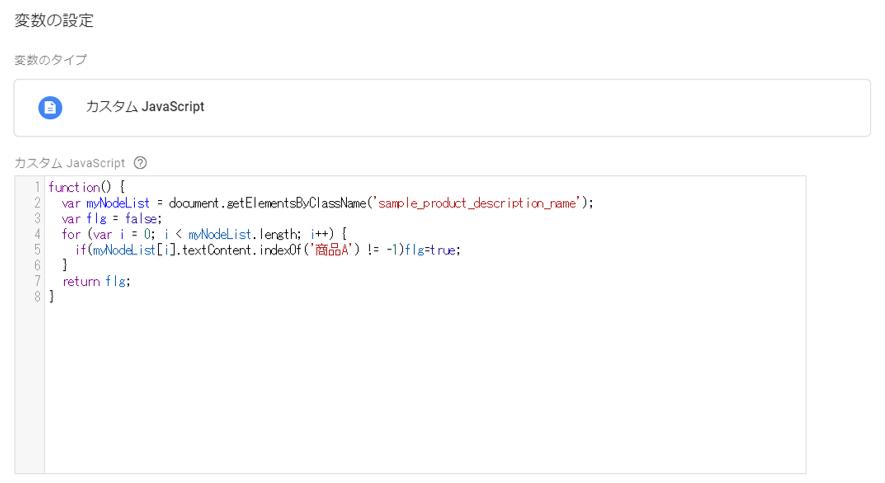This screenshot has height=483, width=885.
Task: Open the help icon beside カスタム JavaScript label
Action: click(x=141, y=163)
